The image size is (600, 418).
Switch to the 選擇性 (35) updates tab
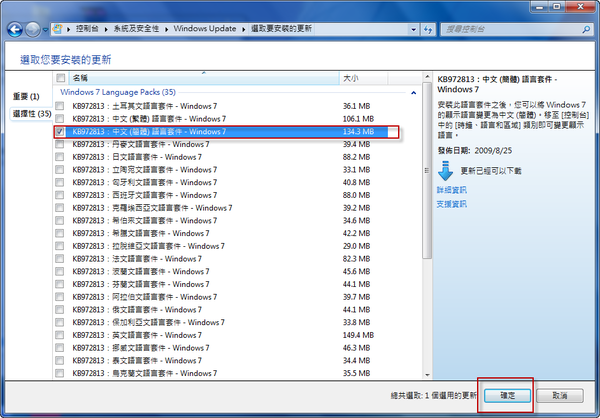[32, 114]
